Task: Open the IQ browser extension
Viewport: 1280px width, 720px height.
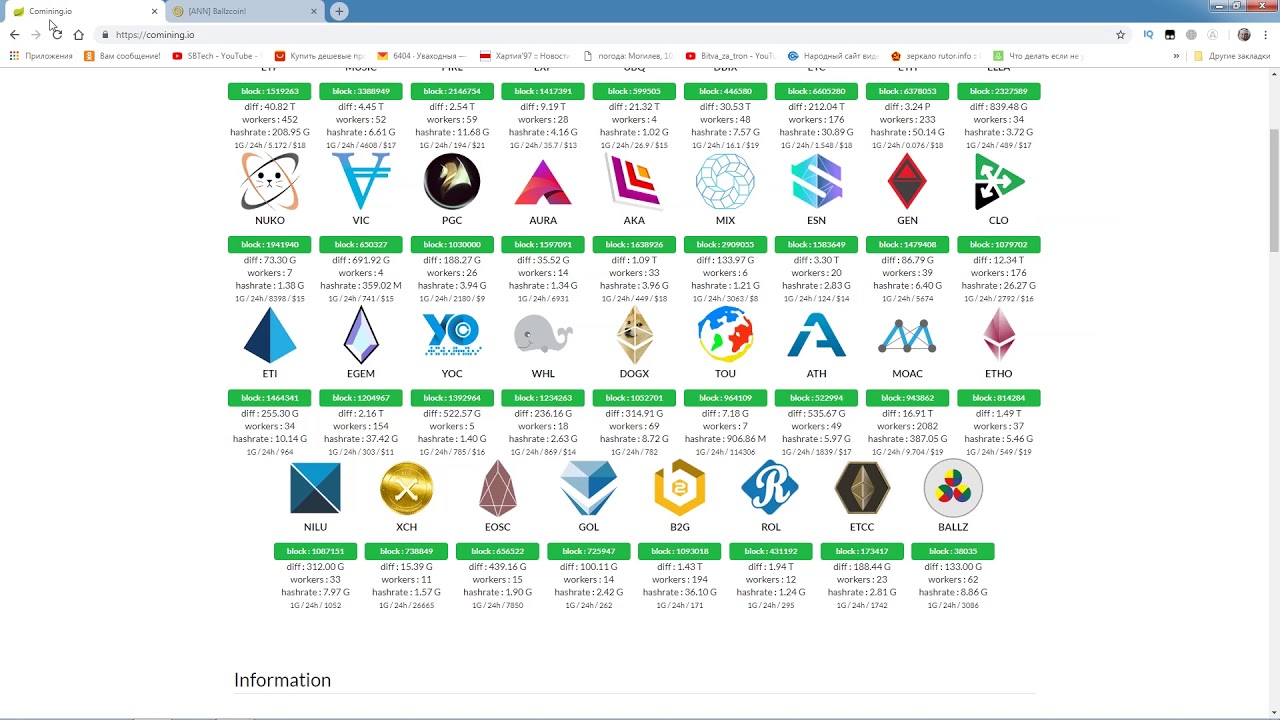Action: tap(1148, 34)
